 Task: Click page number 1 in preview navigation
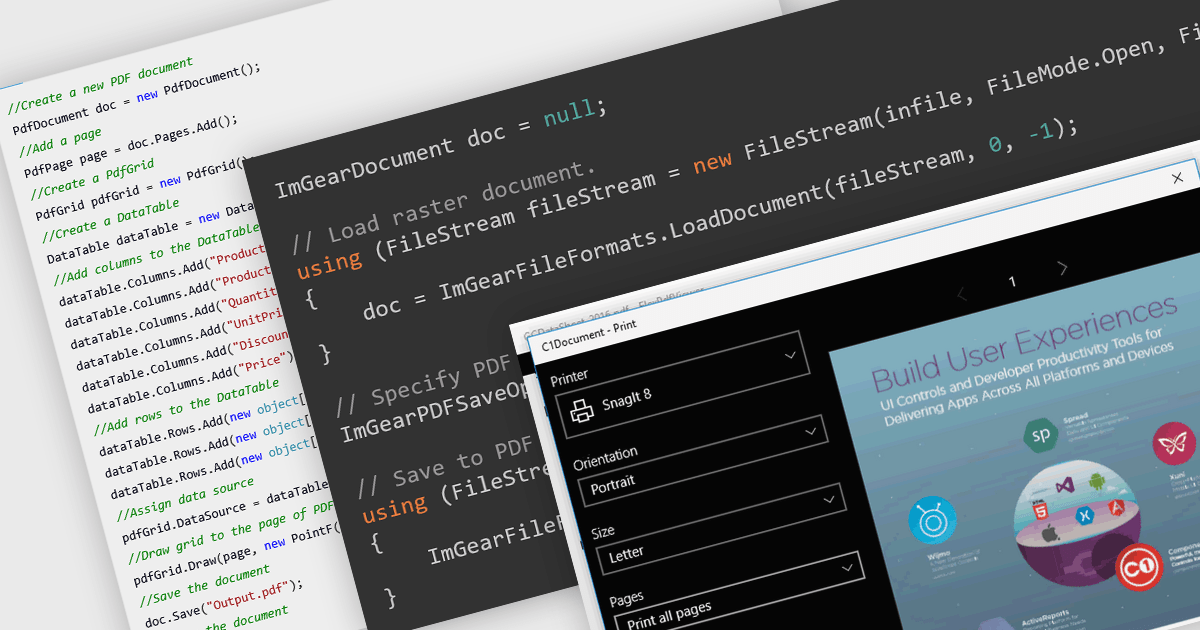(1012, 281)
